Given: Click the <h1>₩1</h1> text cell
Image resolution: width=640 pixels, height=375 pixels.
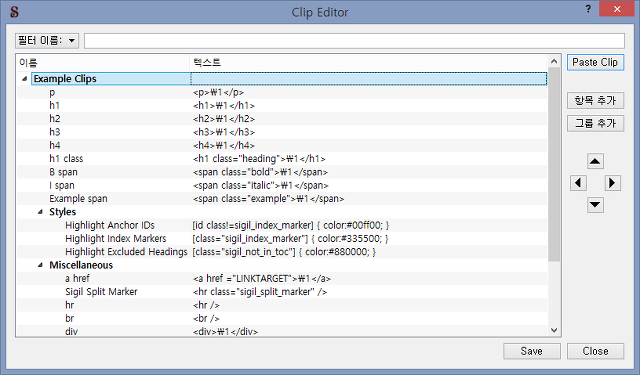Looking at the screenshot, I should (x=224, y=105).
